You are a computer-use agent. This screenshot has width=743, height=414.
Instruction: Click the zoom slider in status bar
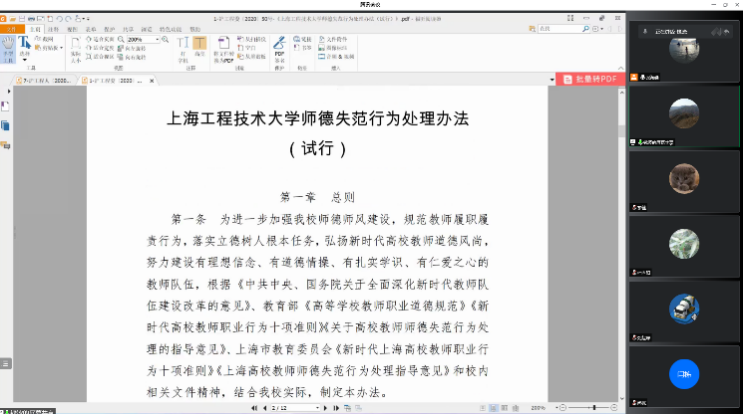[590, 408]
